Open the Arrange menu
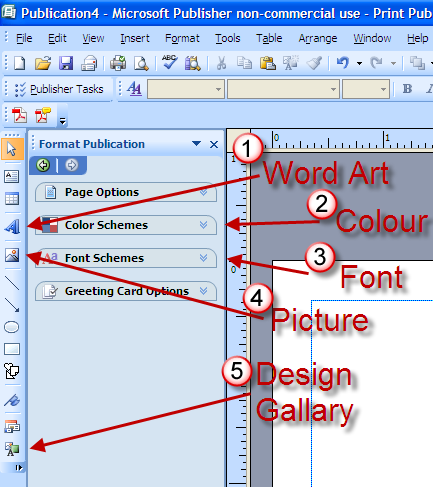Viewport: 433px width, 487px height. click(x=318, y=38)
